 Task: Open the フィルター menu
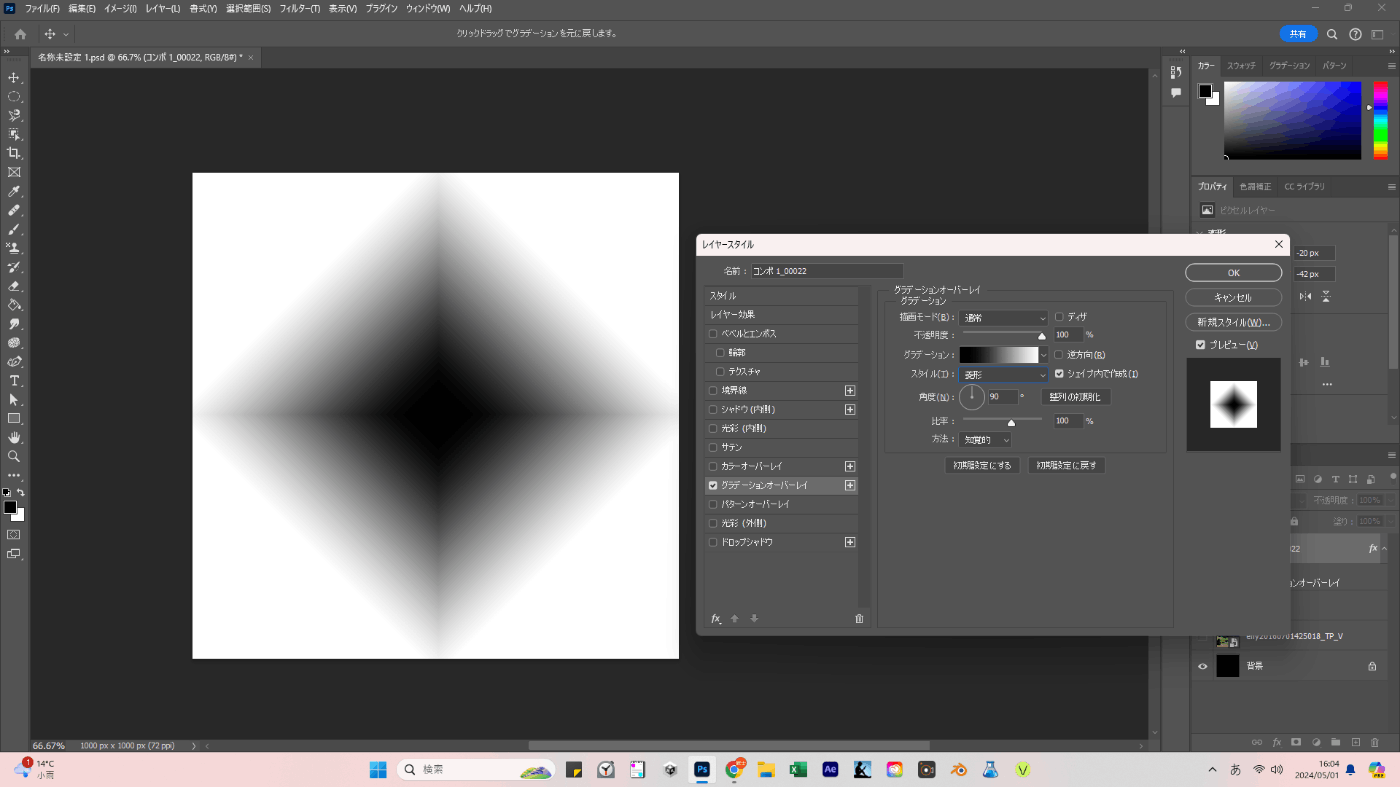click(299, 8)
